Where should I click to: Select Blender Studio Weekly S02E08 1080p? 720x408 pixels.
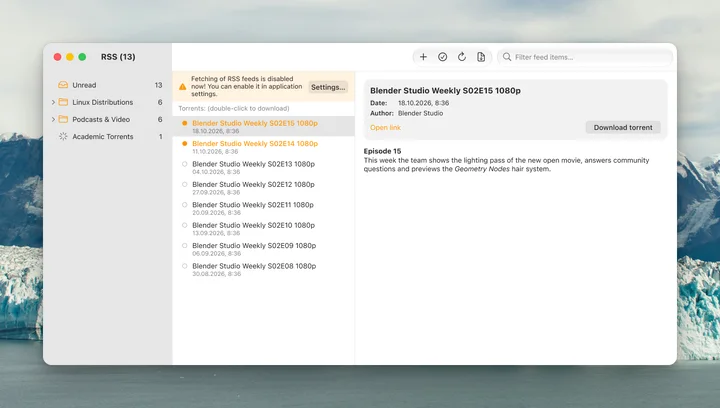pyautogui.click(x=264, y=269)
